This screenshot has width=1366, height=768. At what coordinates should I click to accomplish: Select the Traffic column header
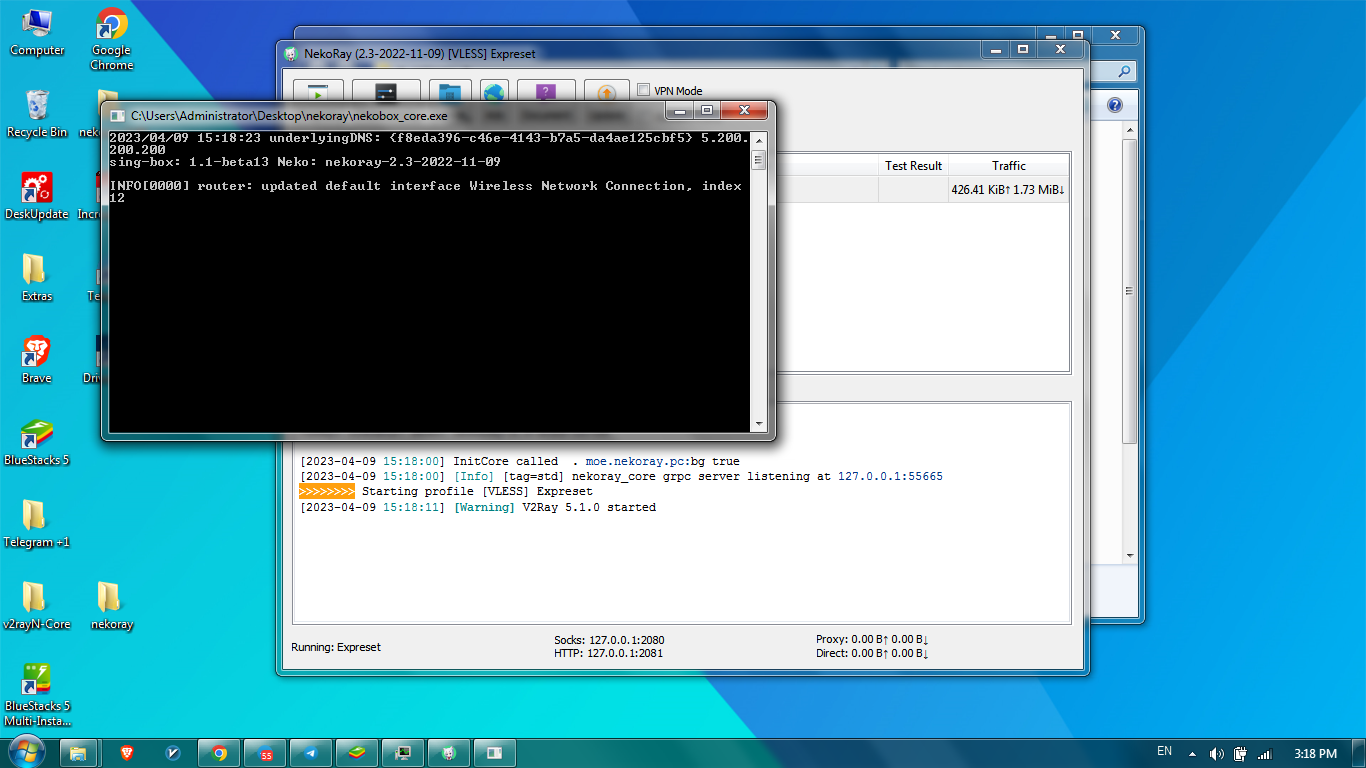[1009, 165]
